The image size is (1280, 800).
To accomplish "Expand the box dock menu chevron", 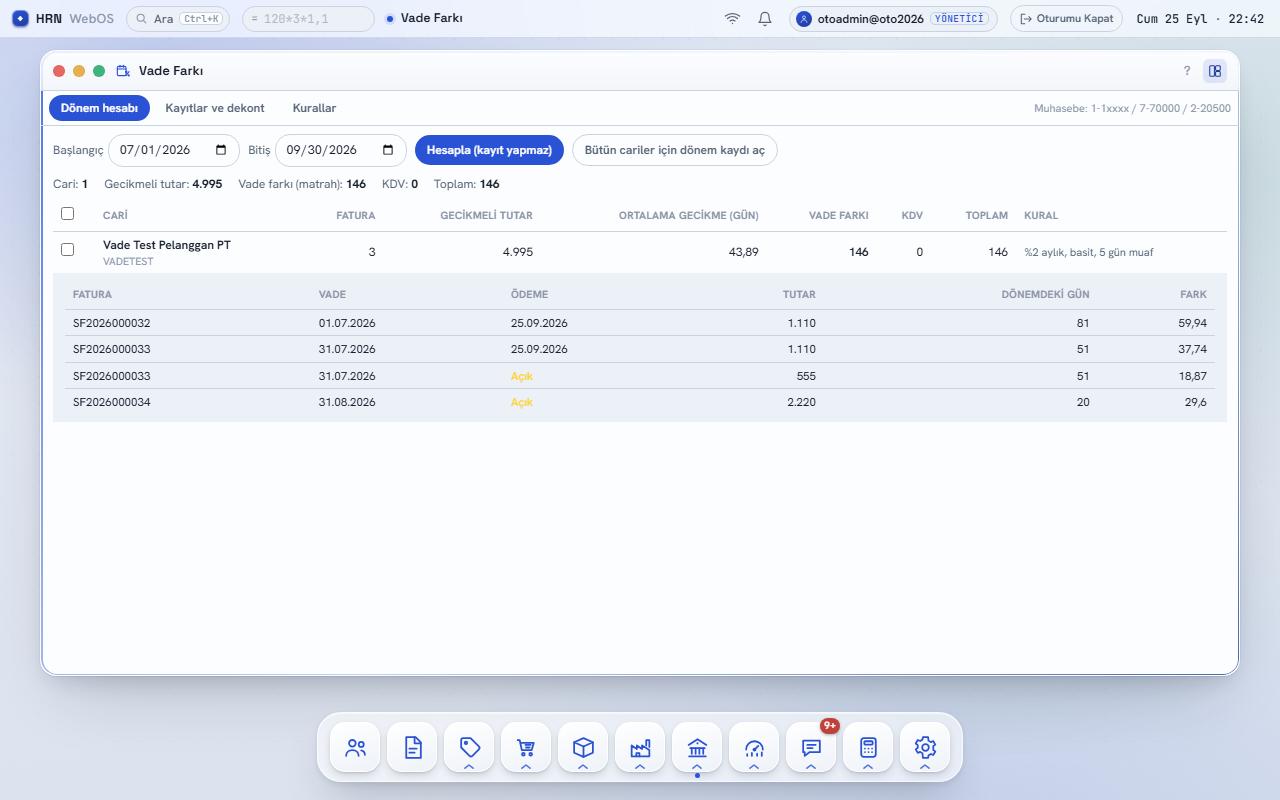I will (583, 766).
